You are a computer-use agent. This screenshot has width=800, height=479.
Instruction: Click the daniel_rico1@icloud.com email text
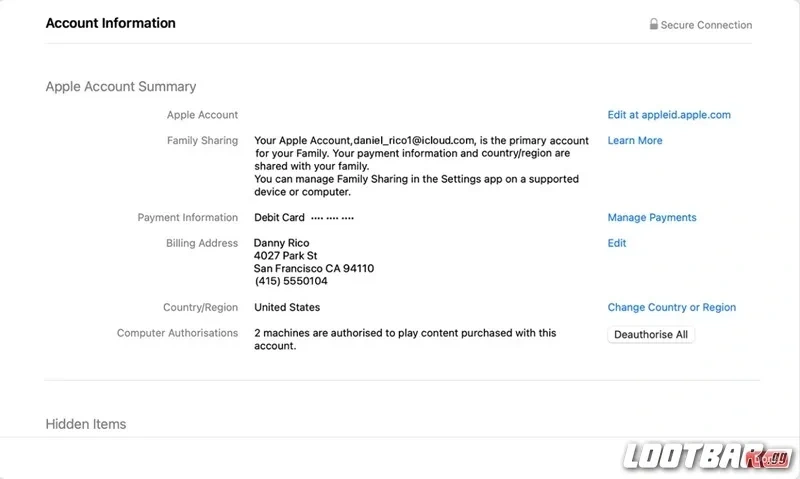[414, 140]
